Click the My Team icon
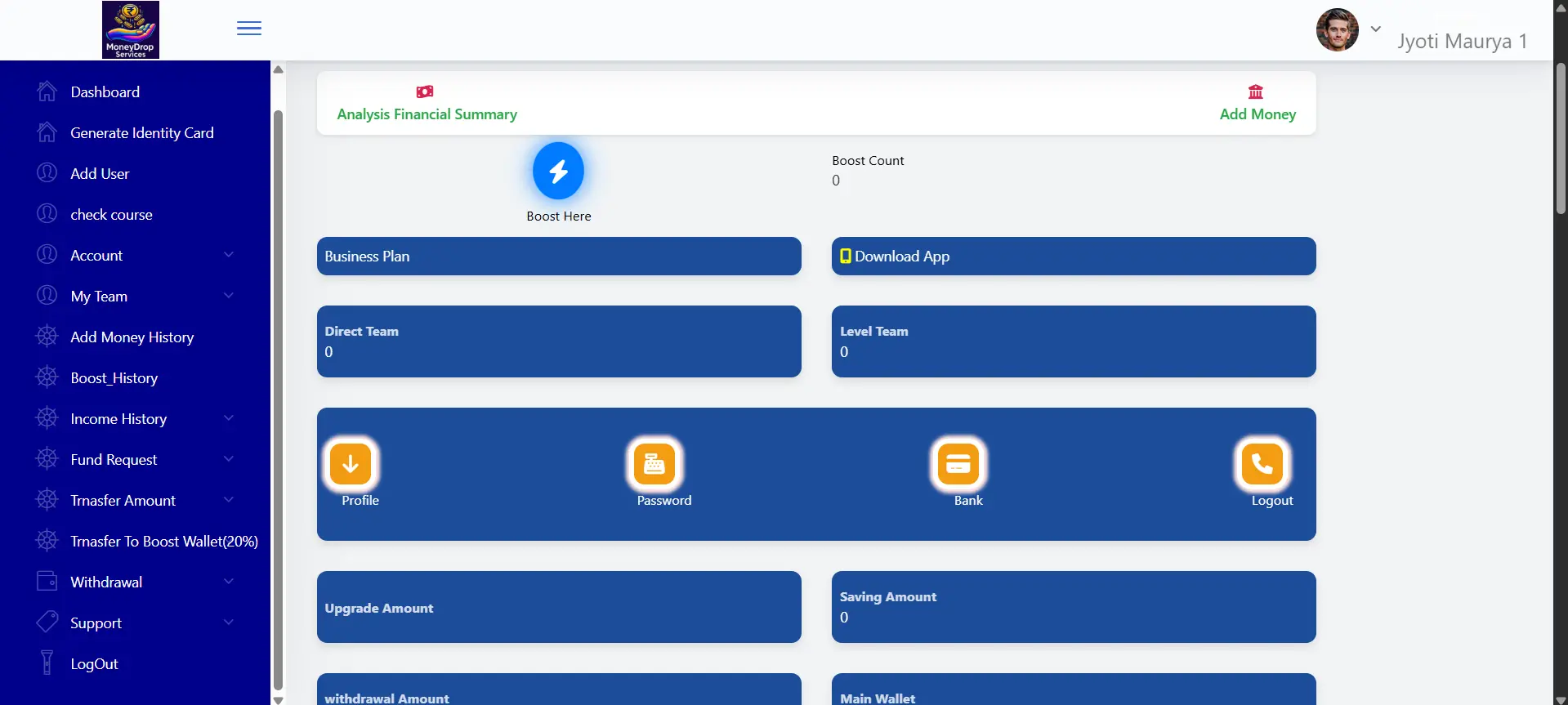Screen dimensions: 1568x705 47,296
